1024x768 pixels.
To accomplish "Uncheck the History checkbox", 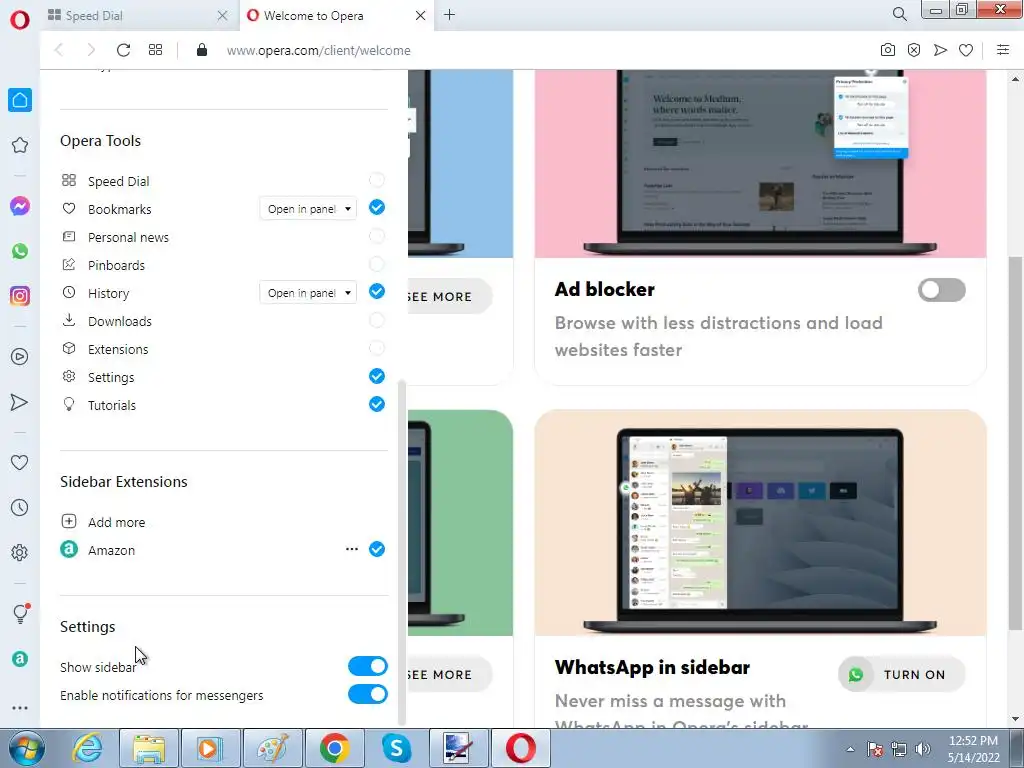I will [x=377, y=291].
